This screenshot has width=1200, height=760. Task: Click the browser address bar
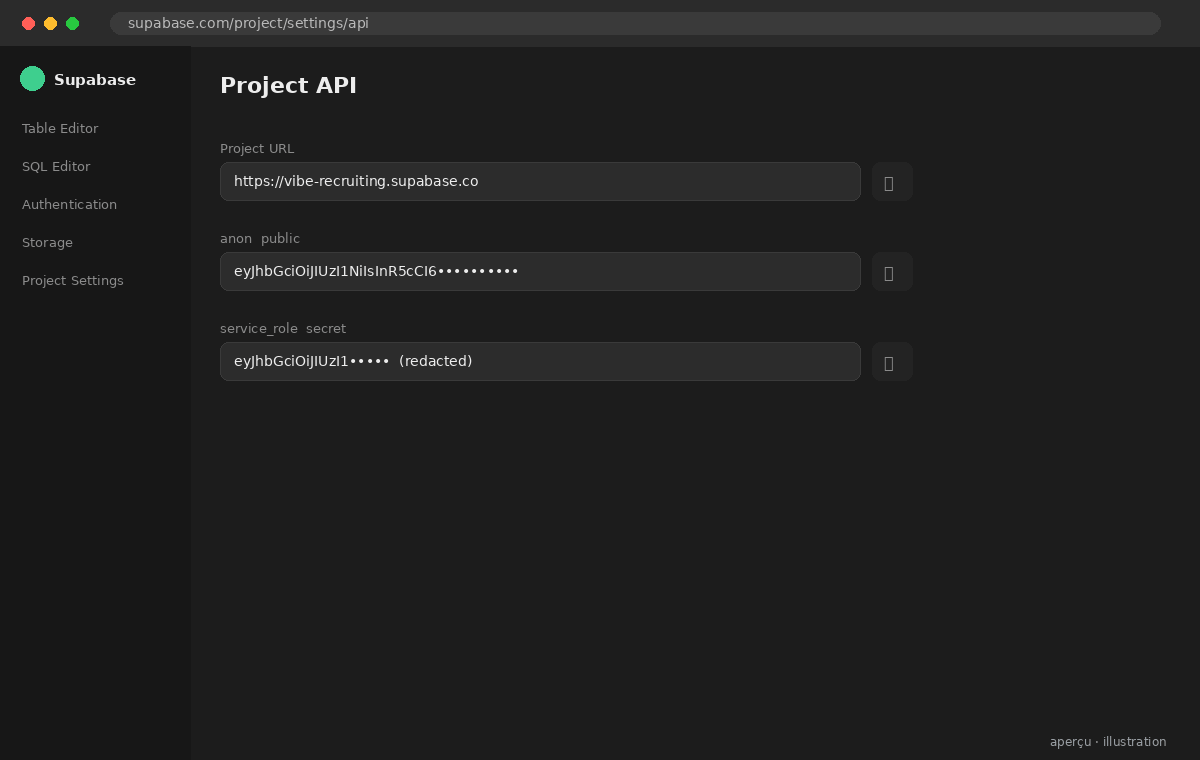[635, 23]
